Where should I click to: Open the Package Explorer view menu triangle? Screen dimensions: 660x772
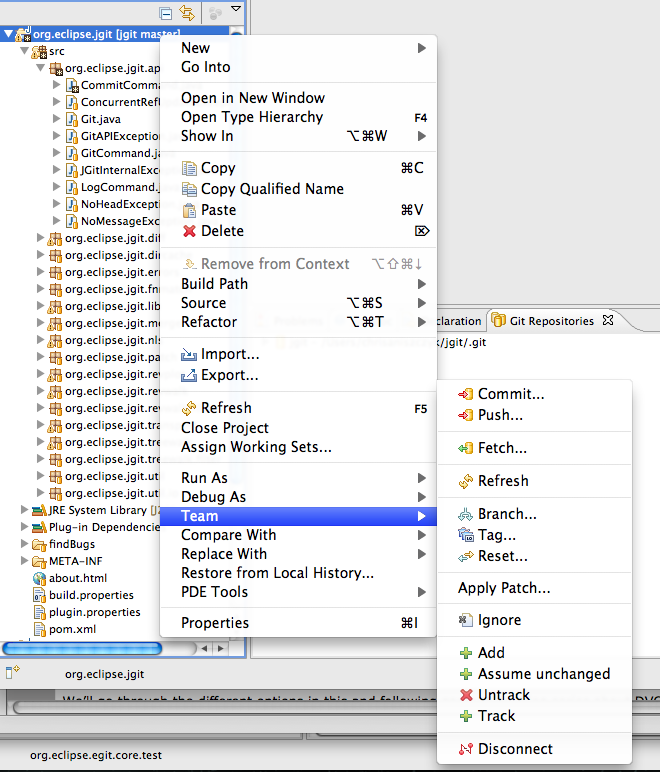[x=236, y=9]
